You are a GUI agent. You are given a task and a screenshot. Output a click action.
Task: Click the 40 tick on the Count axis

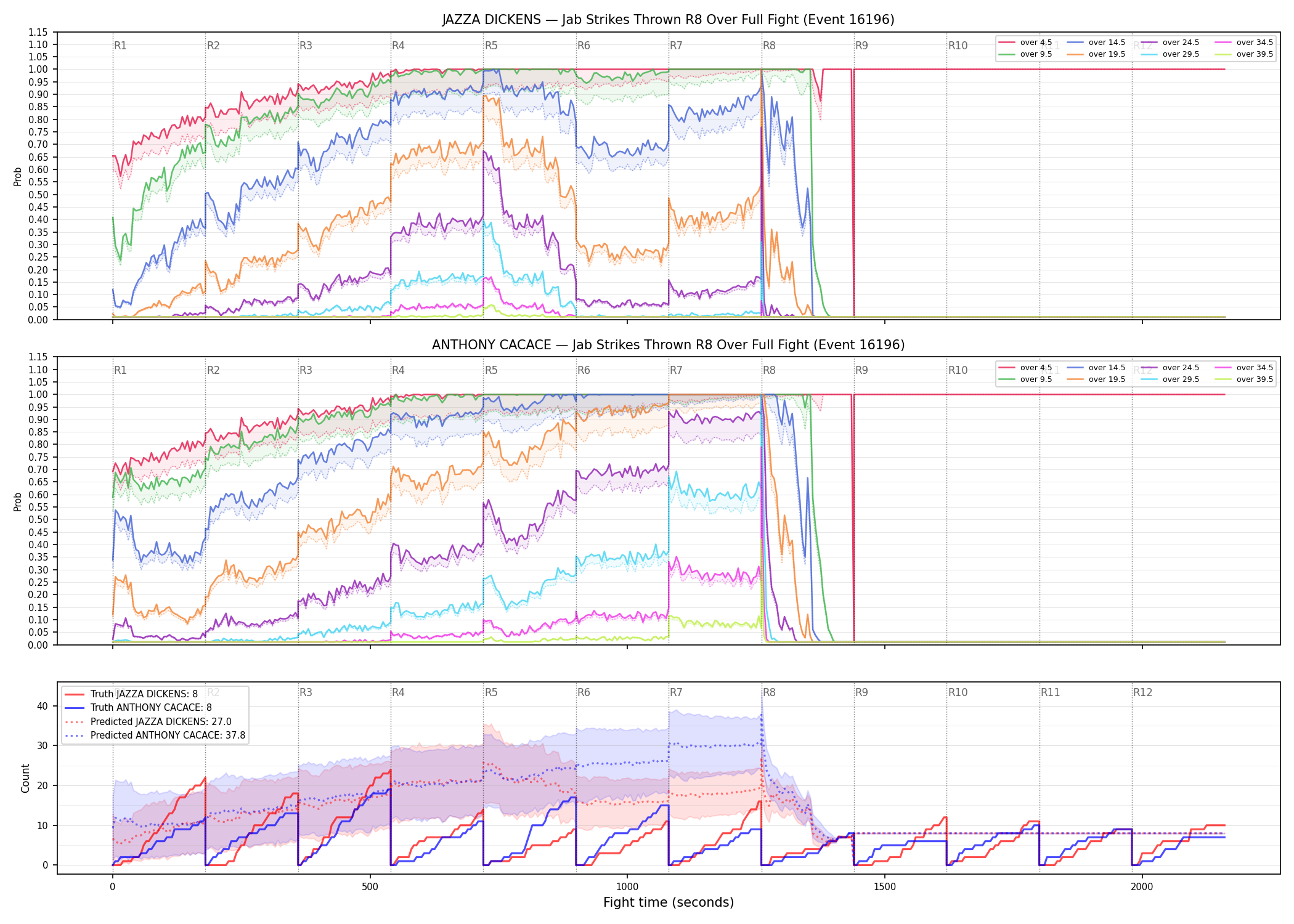(x=43, y=706)
